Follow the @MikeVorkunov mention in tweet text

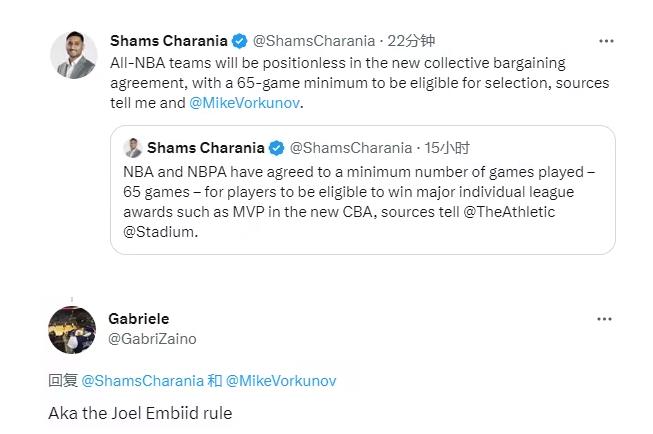click(244, 102)
